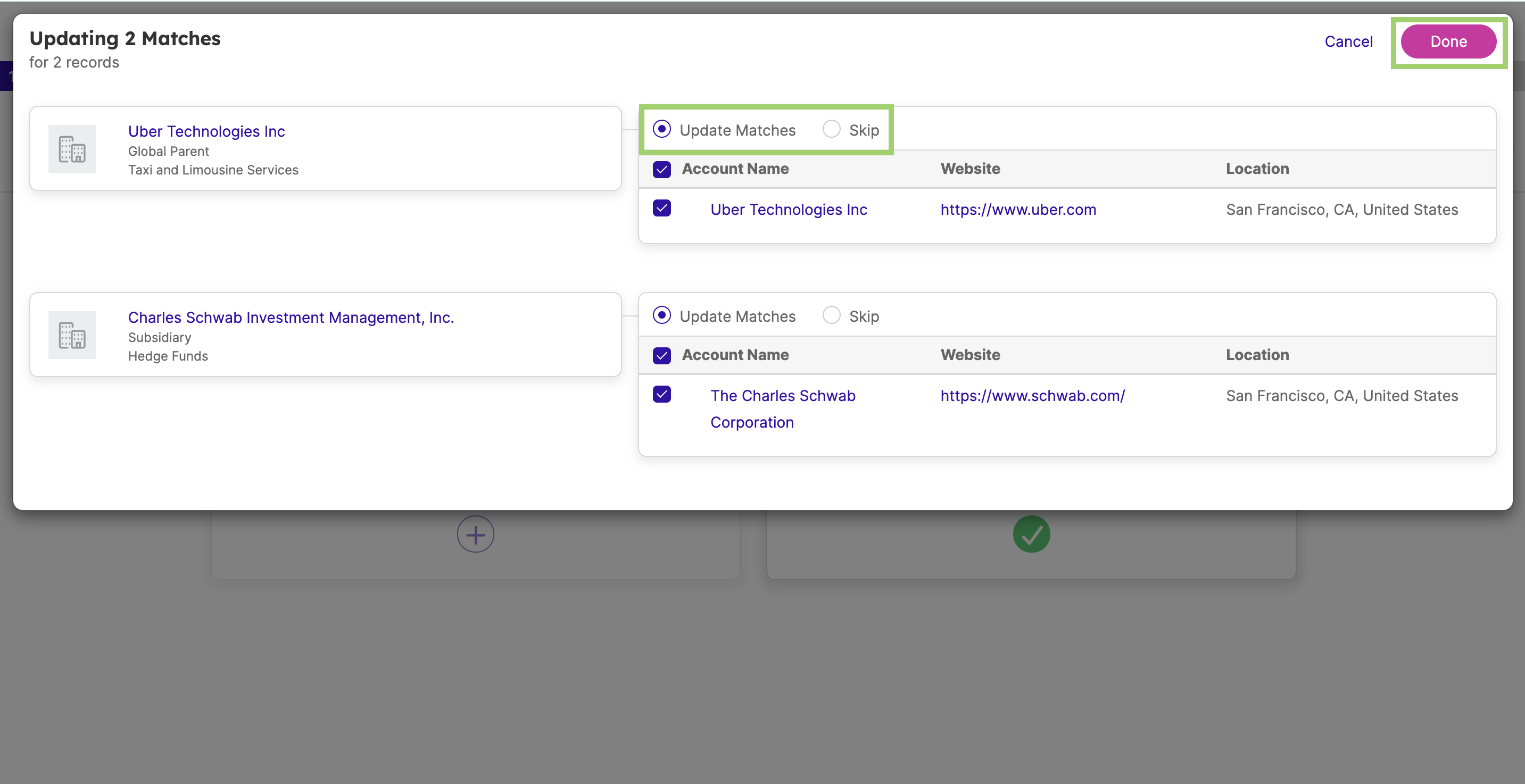Uncheck The Charles Schwab Corporation row
The height and width of the screenshot is (784, 1525).
pos(661,394)
